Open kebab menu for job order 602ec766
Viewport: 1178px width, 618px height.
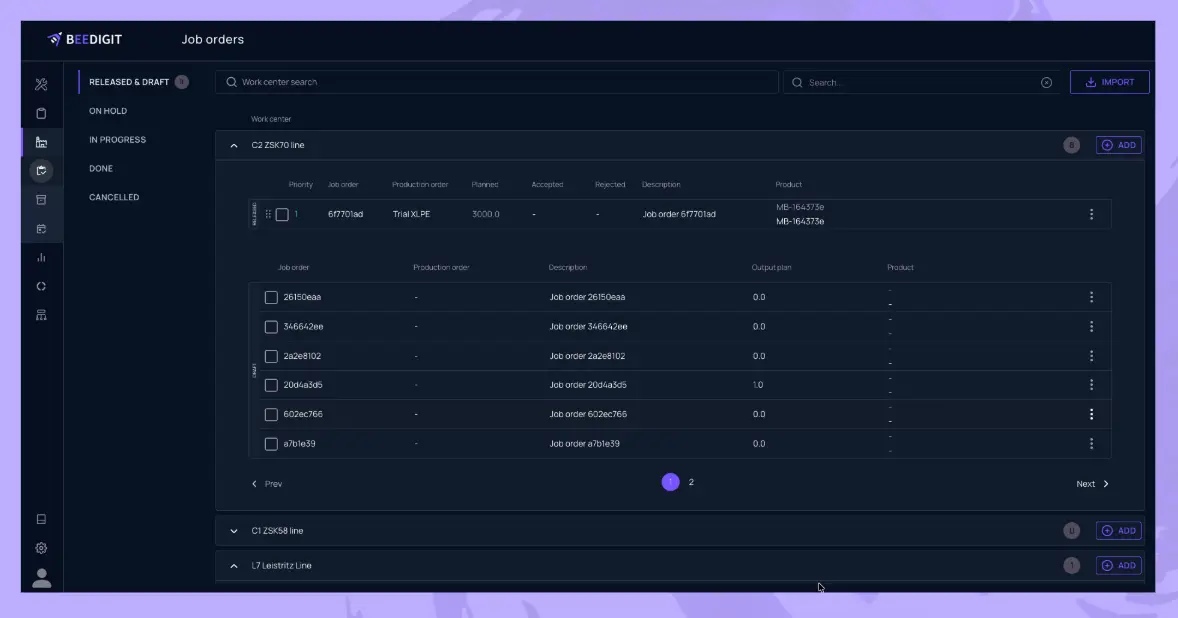click(1092, 414)
